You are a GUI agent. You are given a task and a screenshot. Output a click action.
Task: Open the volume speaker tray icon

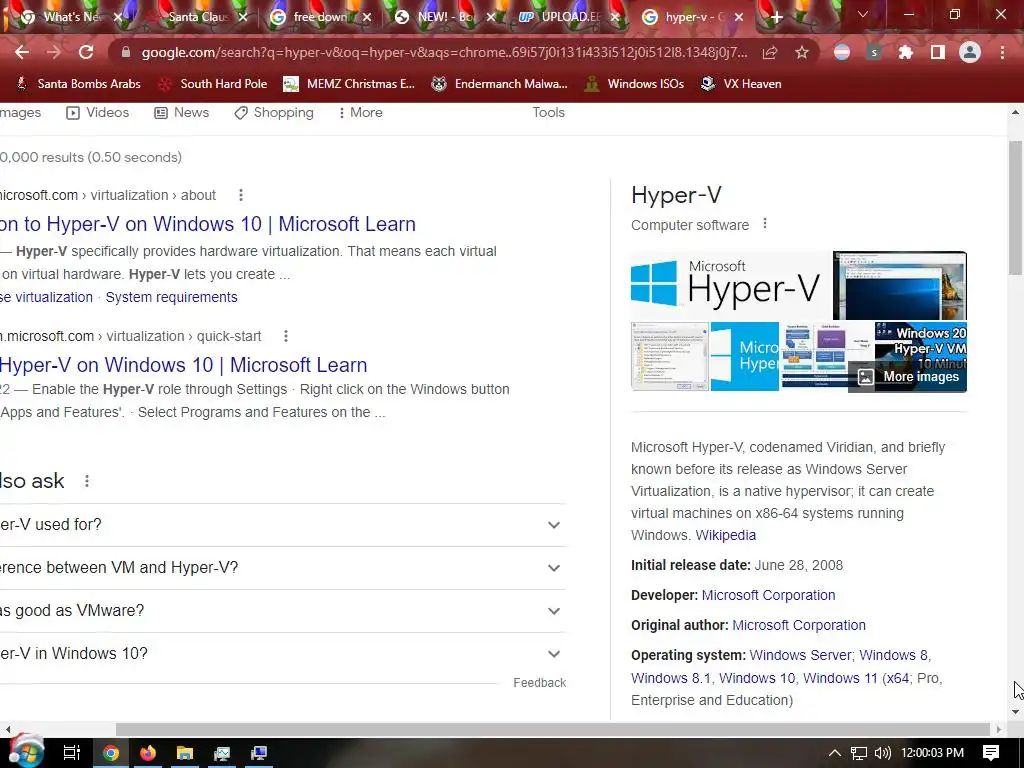click(x=882, y=753)
